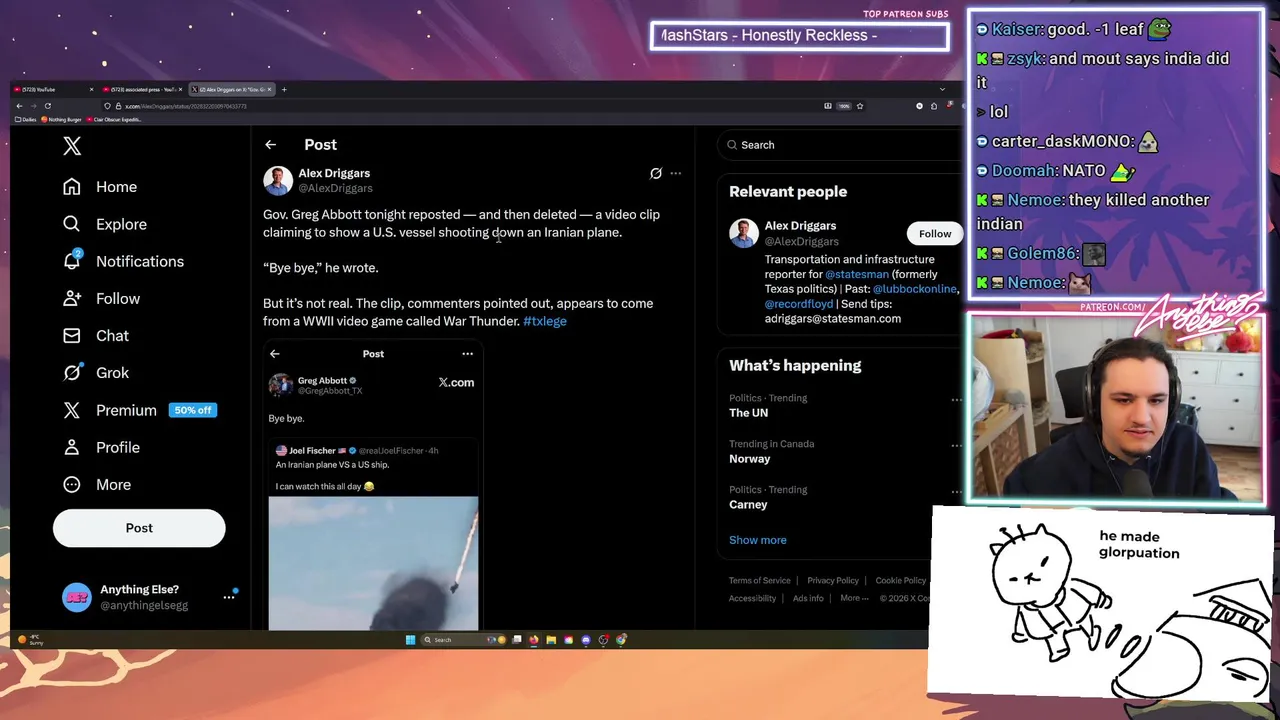Click the back arrow beside Post heading

pos(270,145)
